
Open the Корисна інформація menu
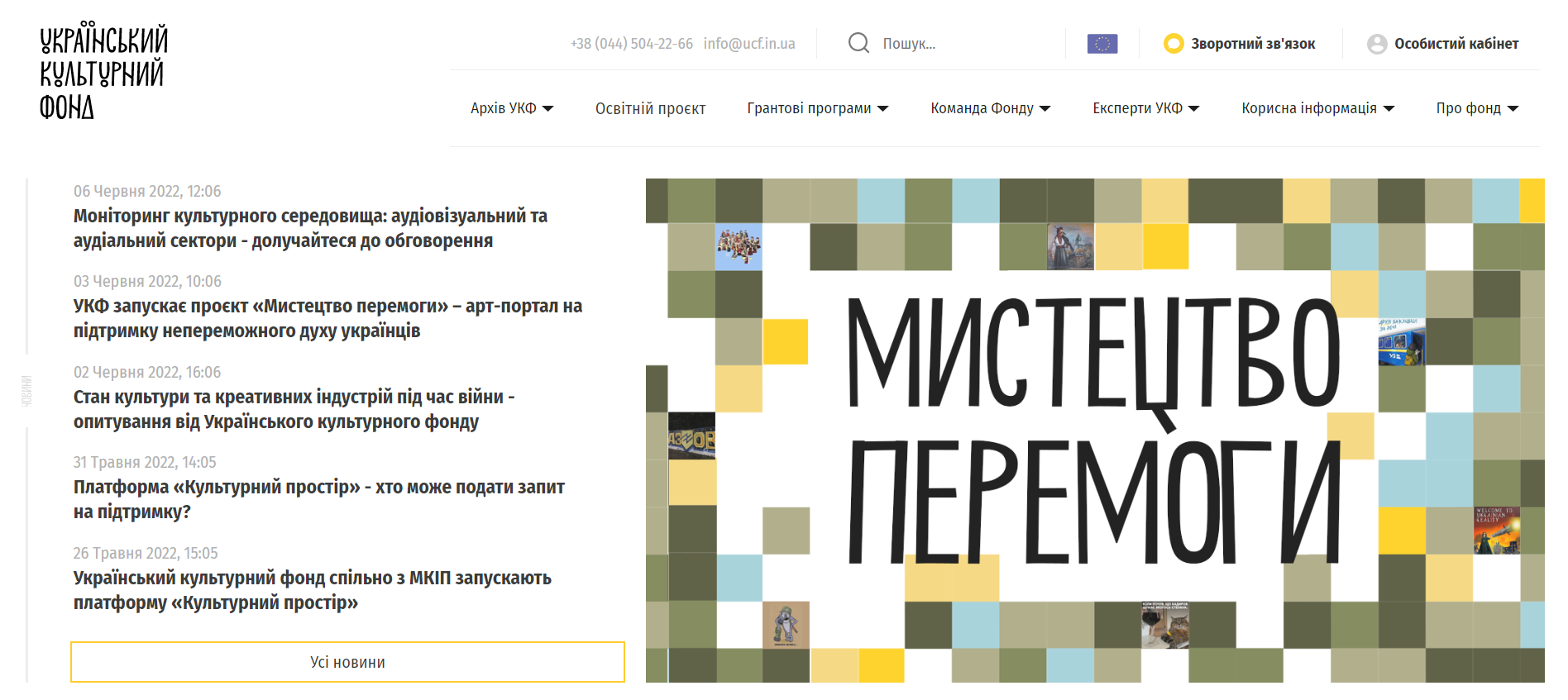click(1317, 108)
